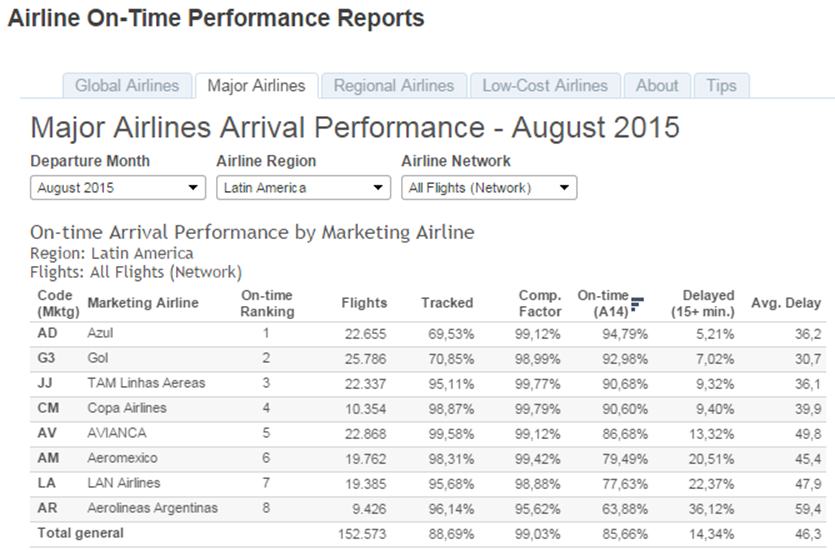Select the Gol airline name
This screenshot has height=550, width=835.
click(x=97, y=358)
